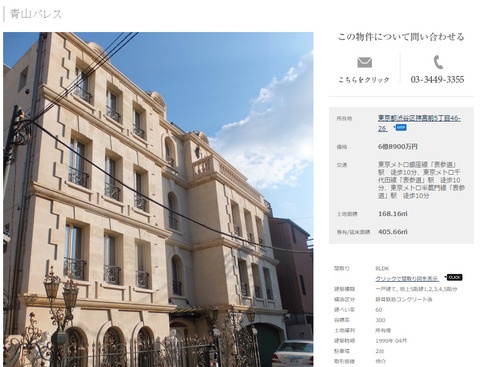Click the この物件について問い合わせる heading
This screenshot has width=480, height=367.
(x=401, y=36)
